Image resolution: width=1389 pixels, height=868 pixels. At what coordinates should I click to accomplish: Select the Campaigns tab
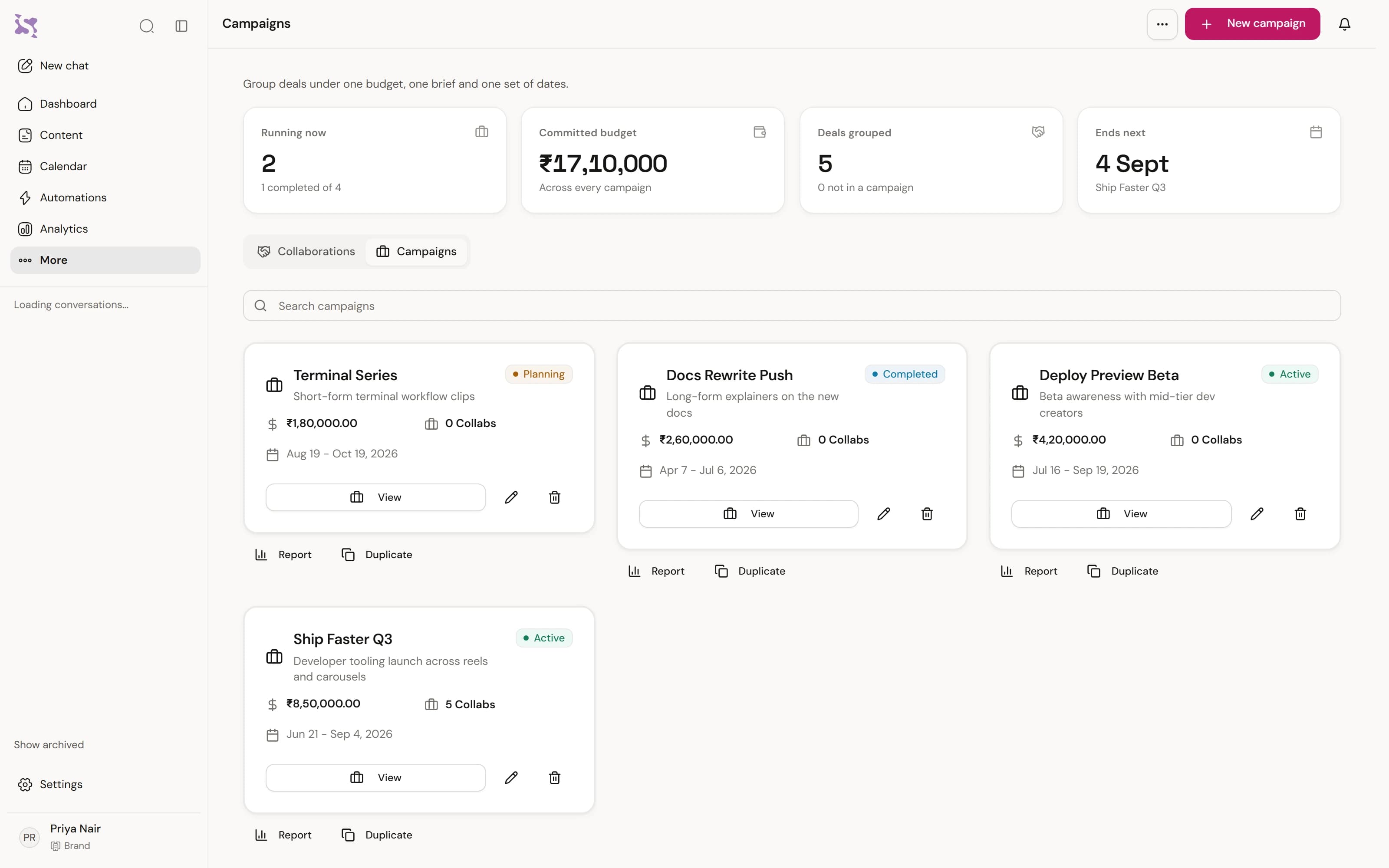tap(416, 251)
